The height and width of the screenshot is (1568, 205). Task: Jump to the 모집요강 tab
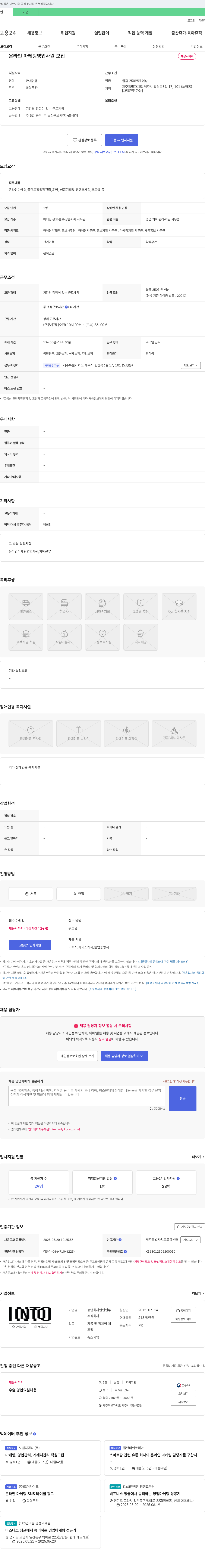6,46
